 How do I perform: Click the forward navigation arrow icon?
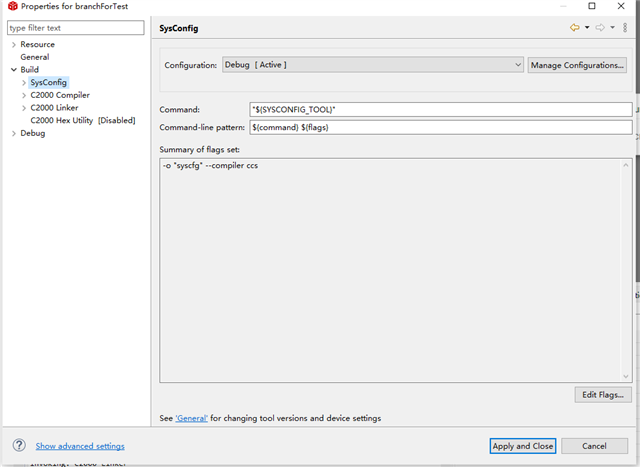(600, 28)
